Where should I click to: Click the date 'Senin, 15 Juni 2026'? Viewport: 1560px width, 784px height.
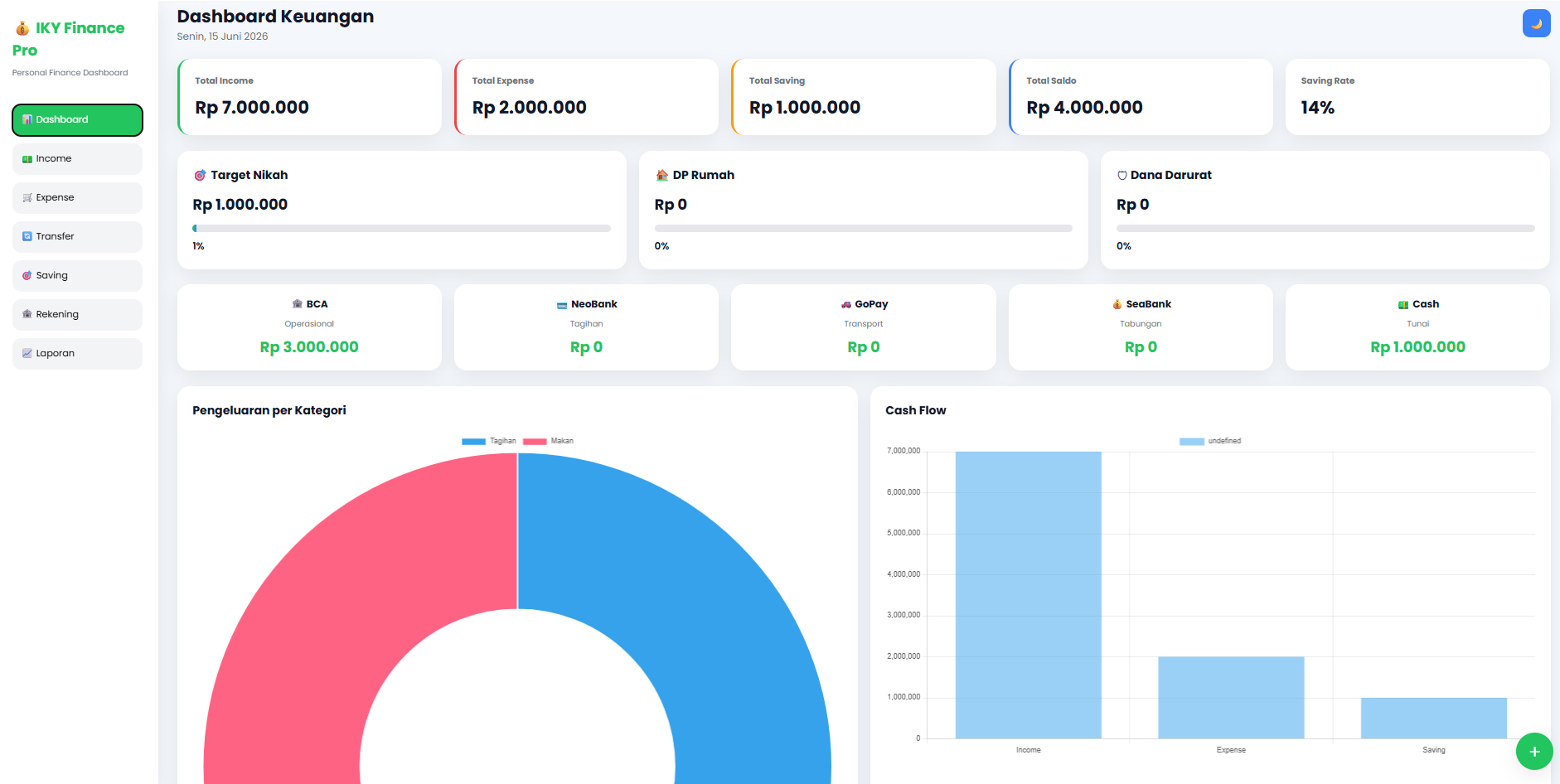[x=222, y=36]
